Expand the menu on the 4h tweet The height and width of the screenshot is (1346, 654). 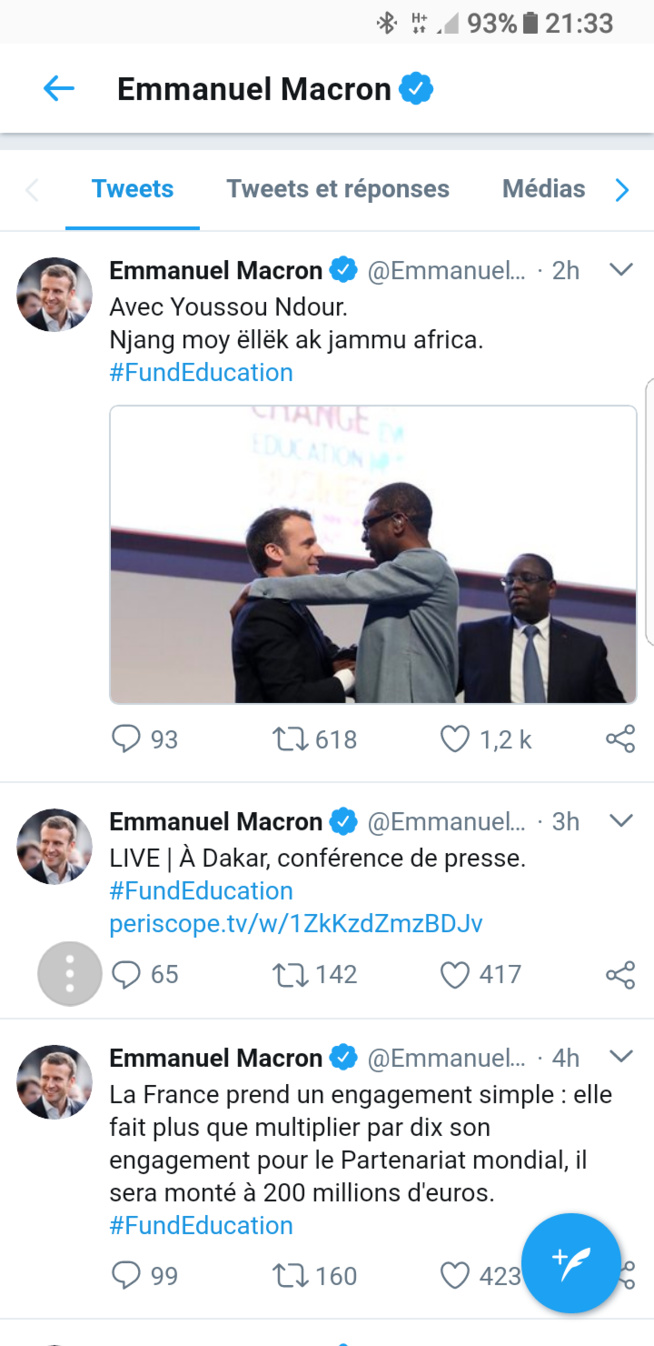(x=621, y=1056)
